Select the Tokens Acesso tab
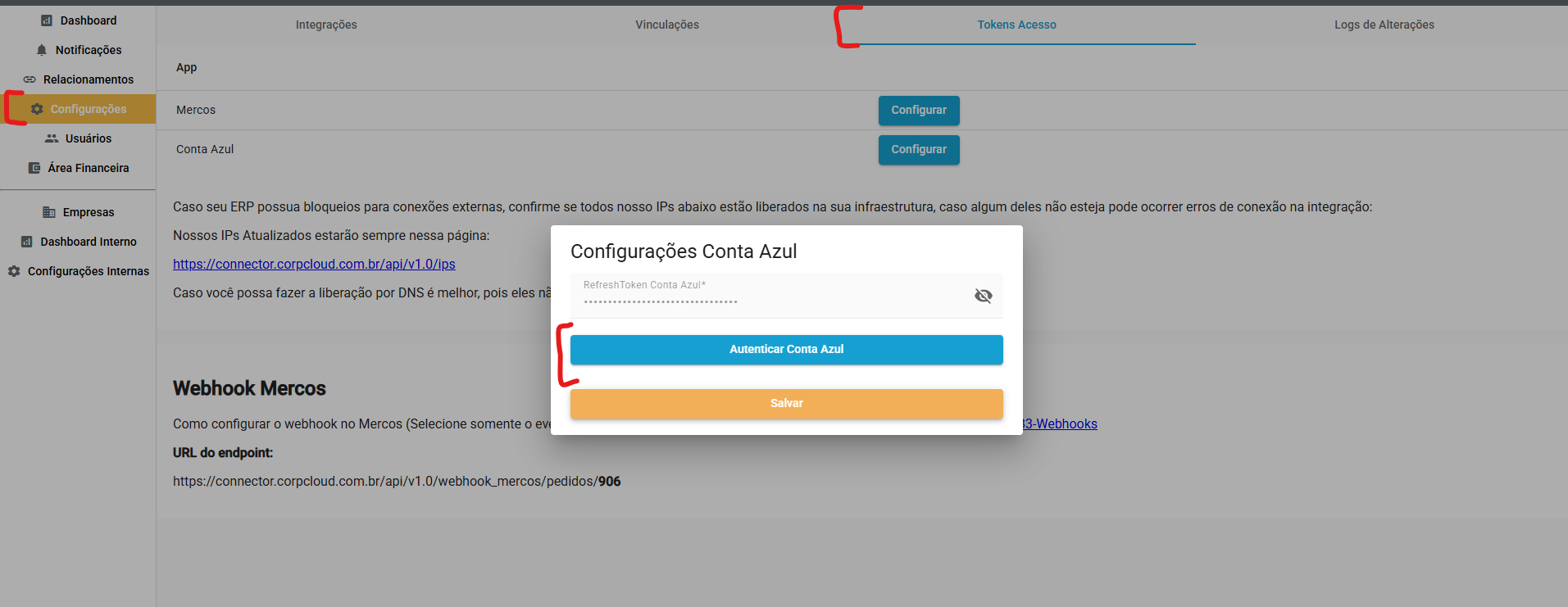The image size is (1568, 607). tap(1016, 25)
